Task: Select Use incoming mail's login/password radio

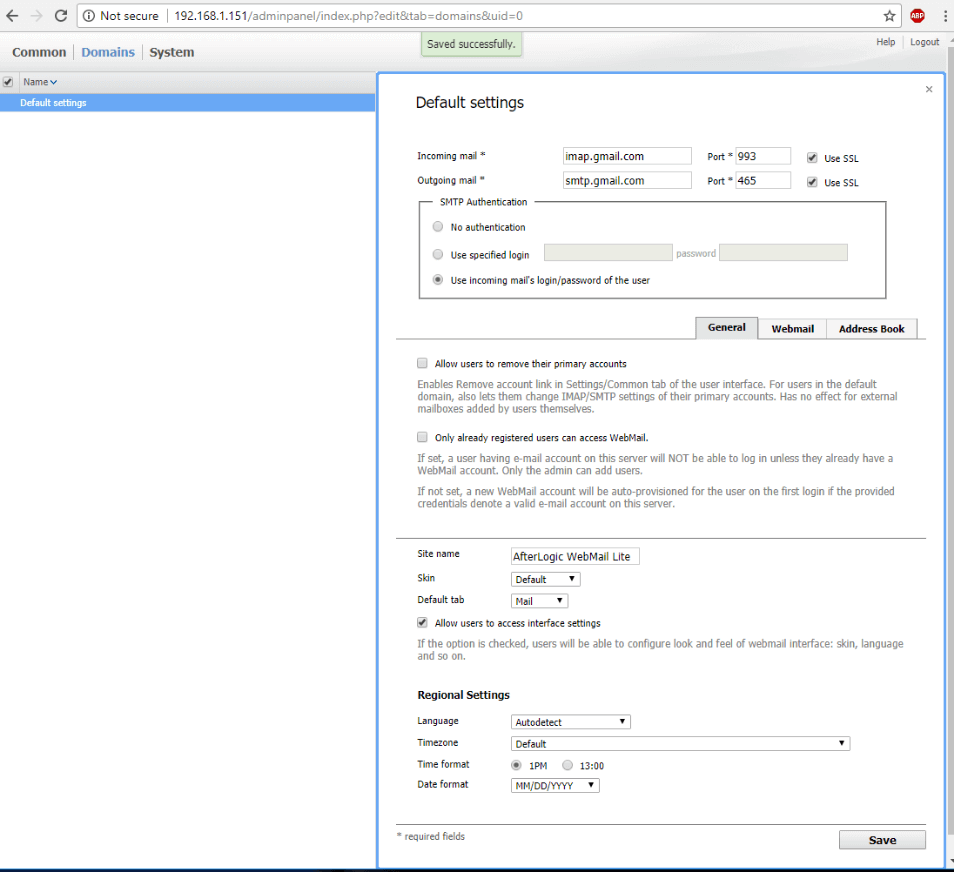Action: (x=437, y=280)
